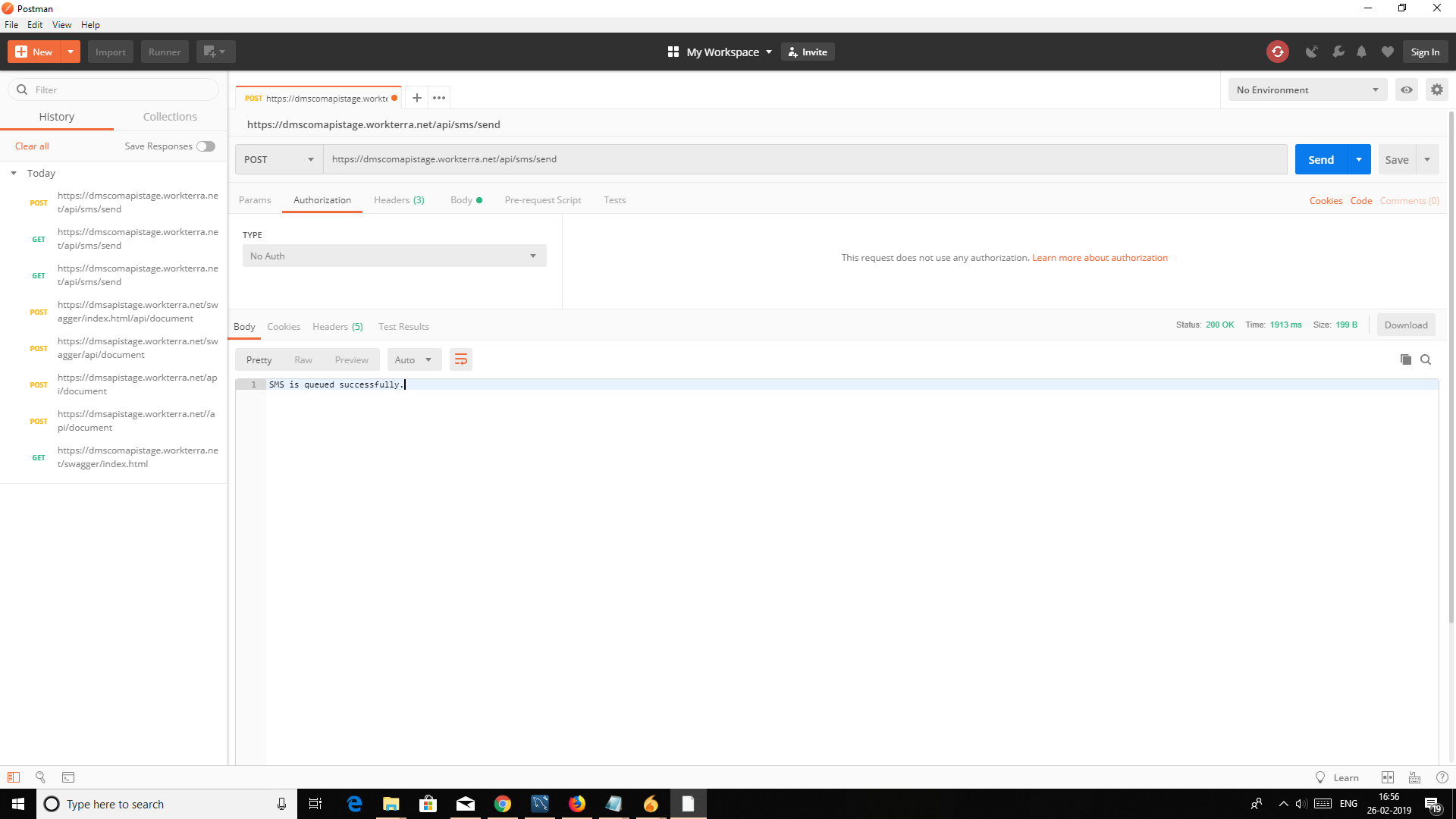Switch to the Params tab
Viewport: 1456px width, 819px height.
click(255, 200)
